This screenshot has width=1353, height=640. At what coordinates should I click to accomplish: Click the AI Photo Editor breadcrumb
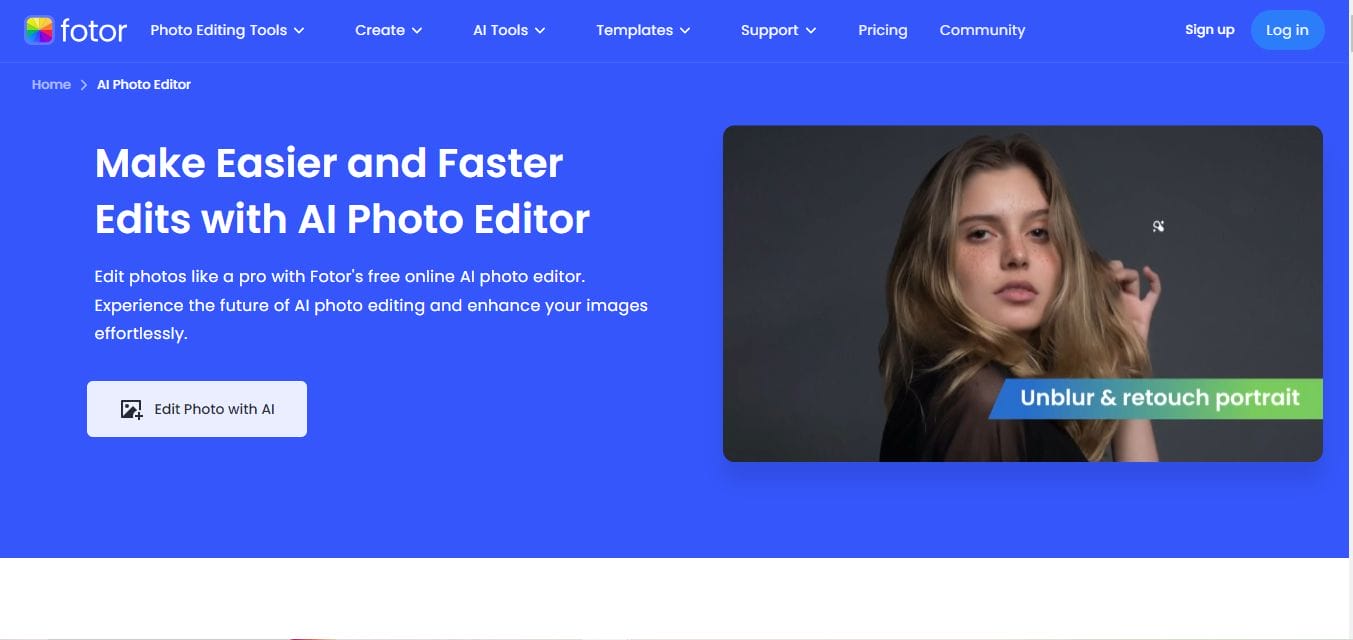coord(144,85)
